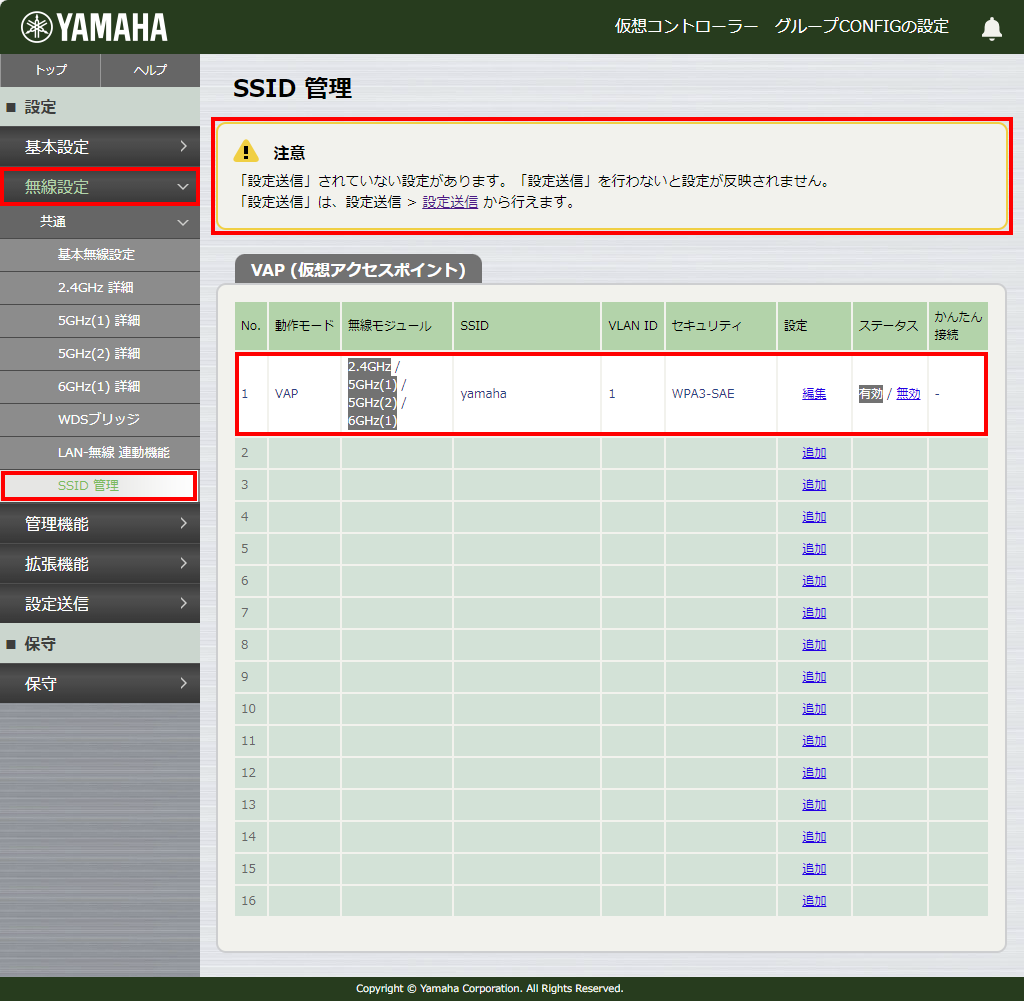Screen dimensions: 1024x1001
Task: Click the Yamaha logo
Action: [x=95, y=27]
